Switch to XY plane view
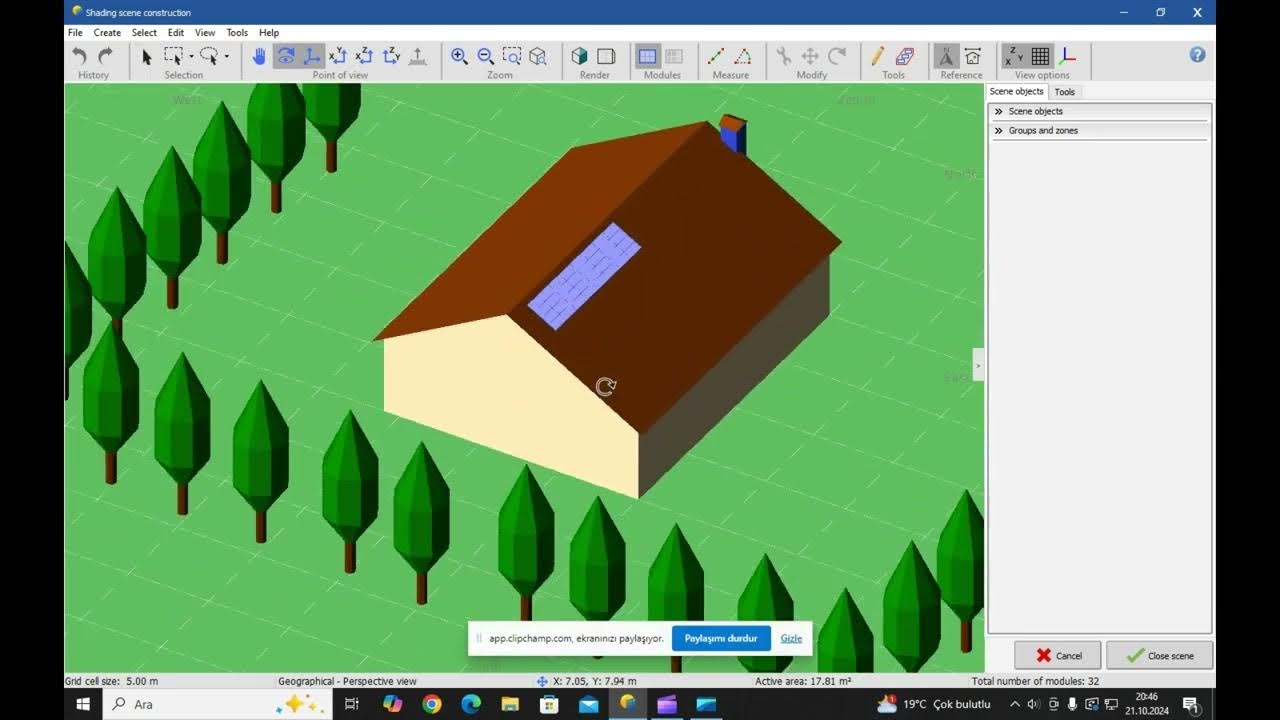Image resolution: width=1280 pixels, height=720 pixels. coord(338,57)
